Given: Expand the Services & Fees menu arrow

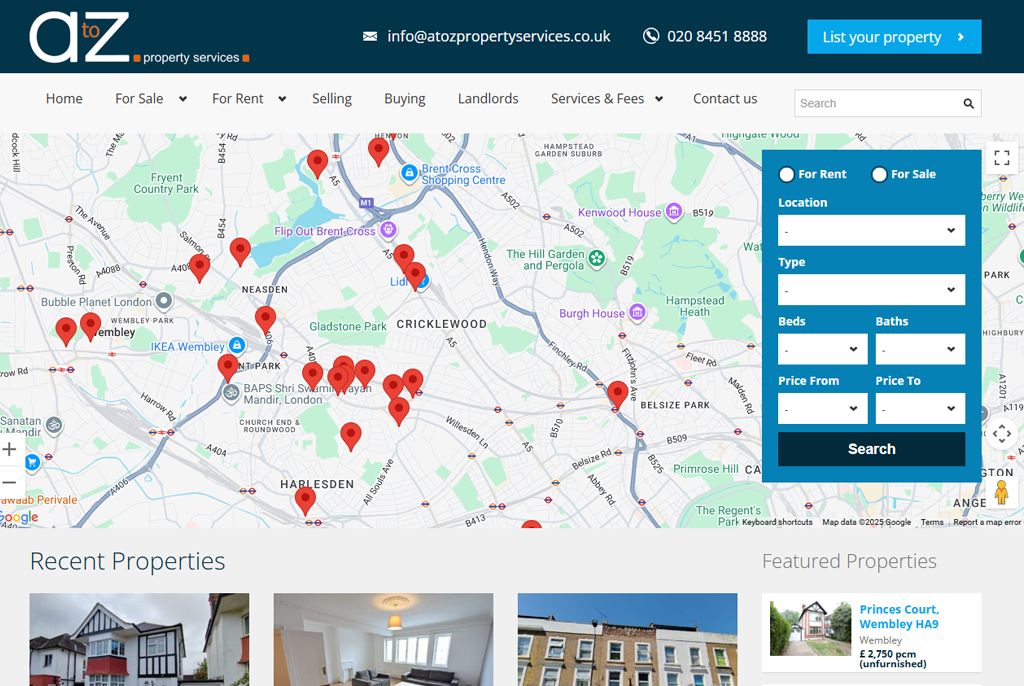Looking at the screenshot, I should point(659,99).
